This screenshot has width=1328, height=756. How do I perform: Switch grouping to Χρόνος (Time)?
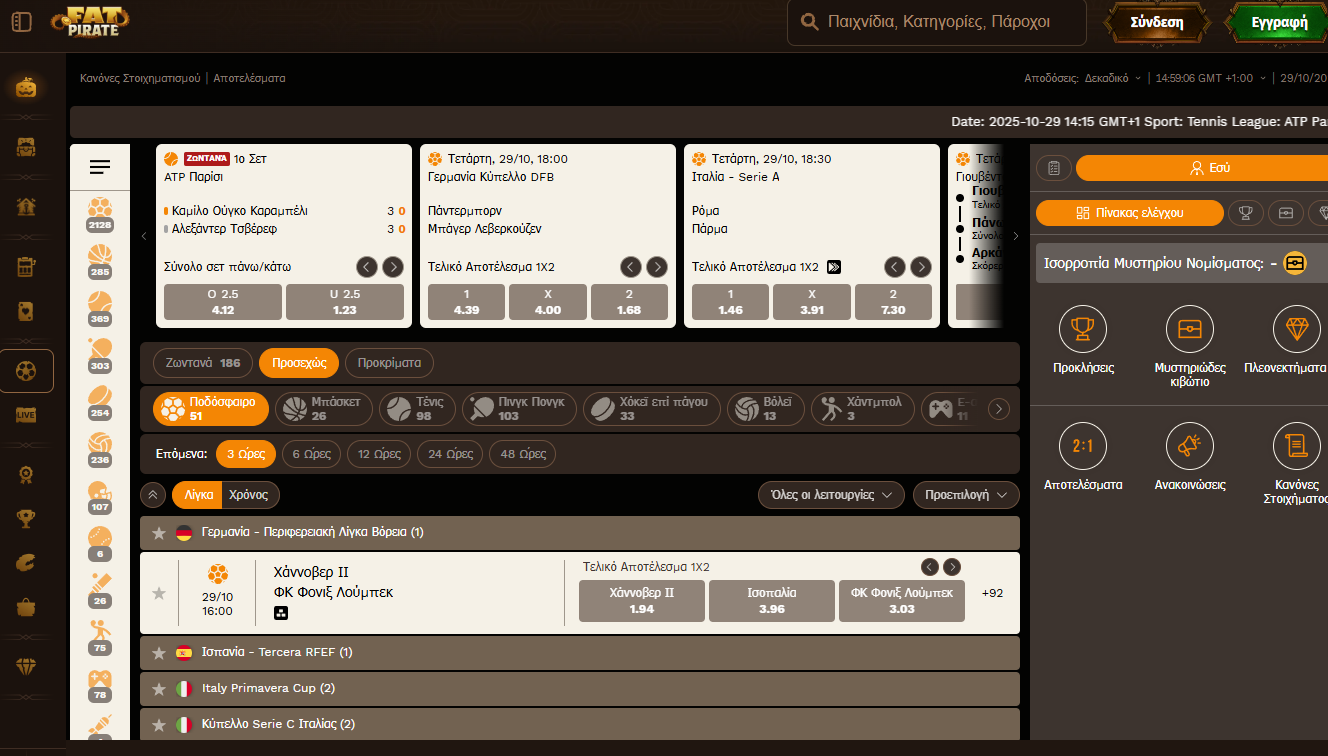tap(250, 495)
